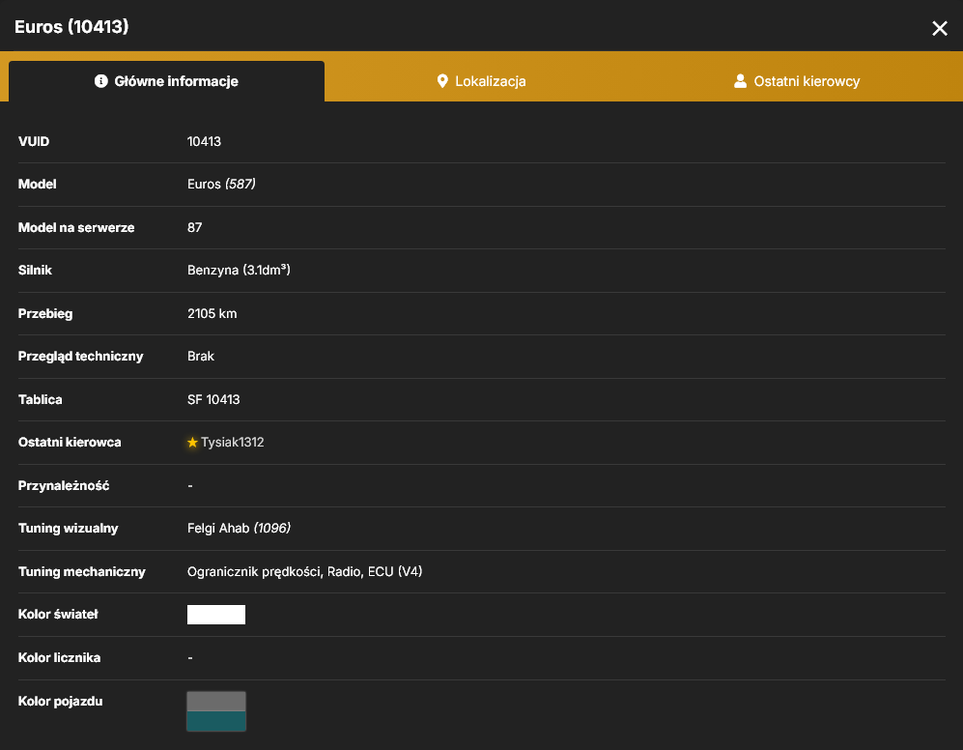Click the plate number SF 10413

coord(213,399)
